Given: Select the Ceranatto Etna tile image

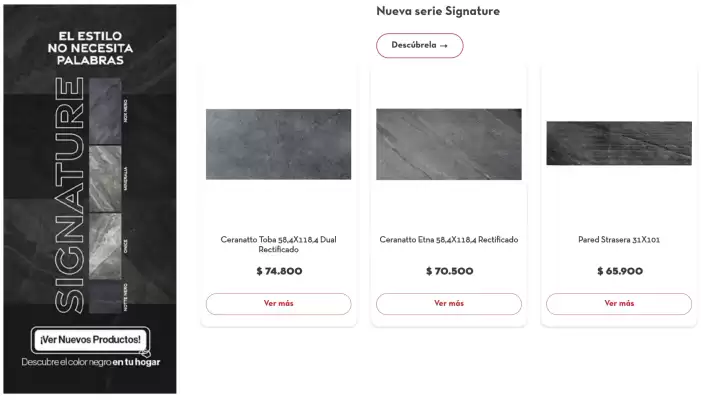Looking at the screenshot, I should pyautogui.click(x=448, y=144).
